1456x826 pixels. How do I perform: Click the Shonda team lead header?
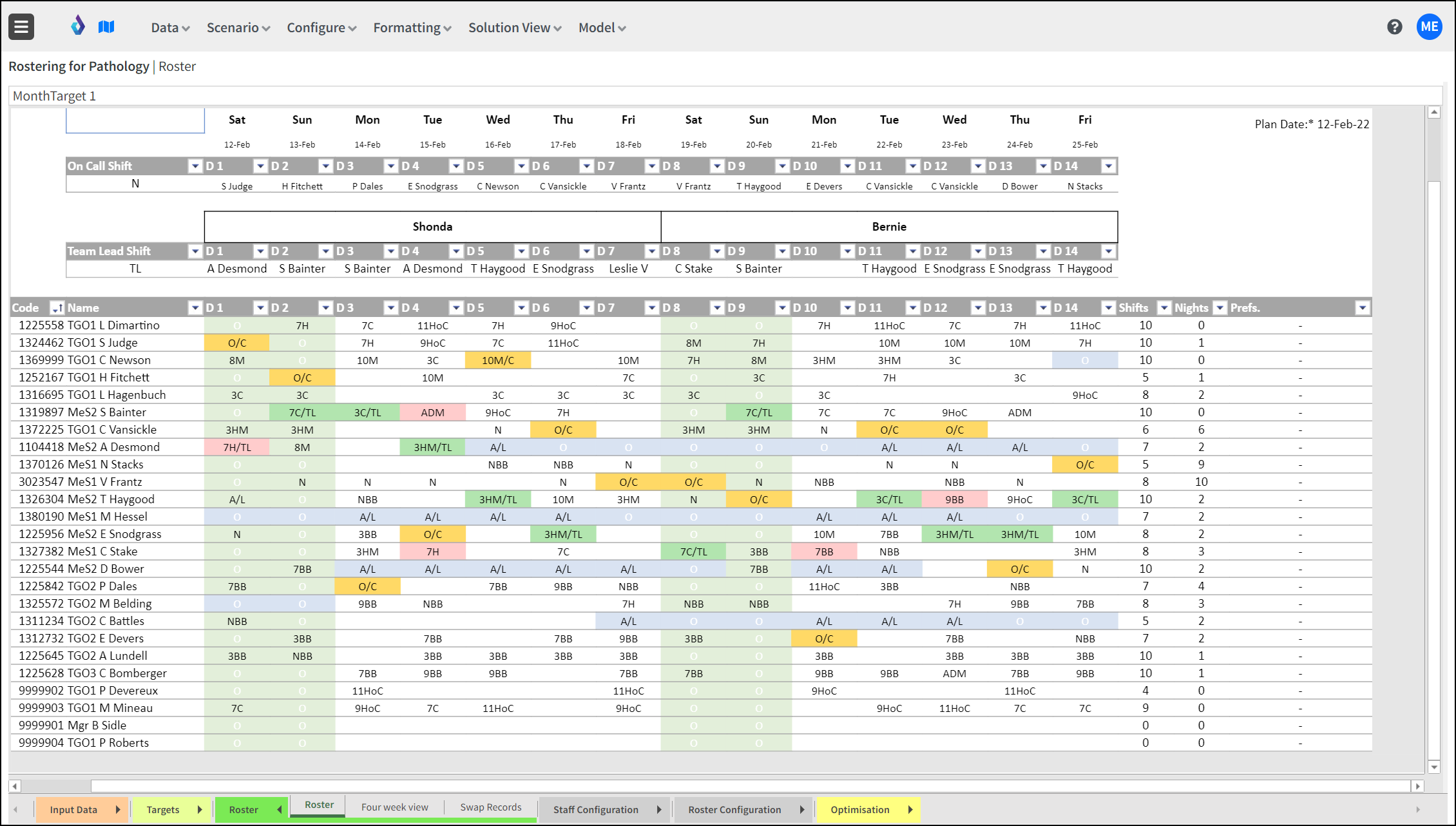pyautogui.click(x=432, y=227)
